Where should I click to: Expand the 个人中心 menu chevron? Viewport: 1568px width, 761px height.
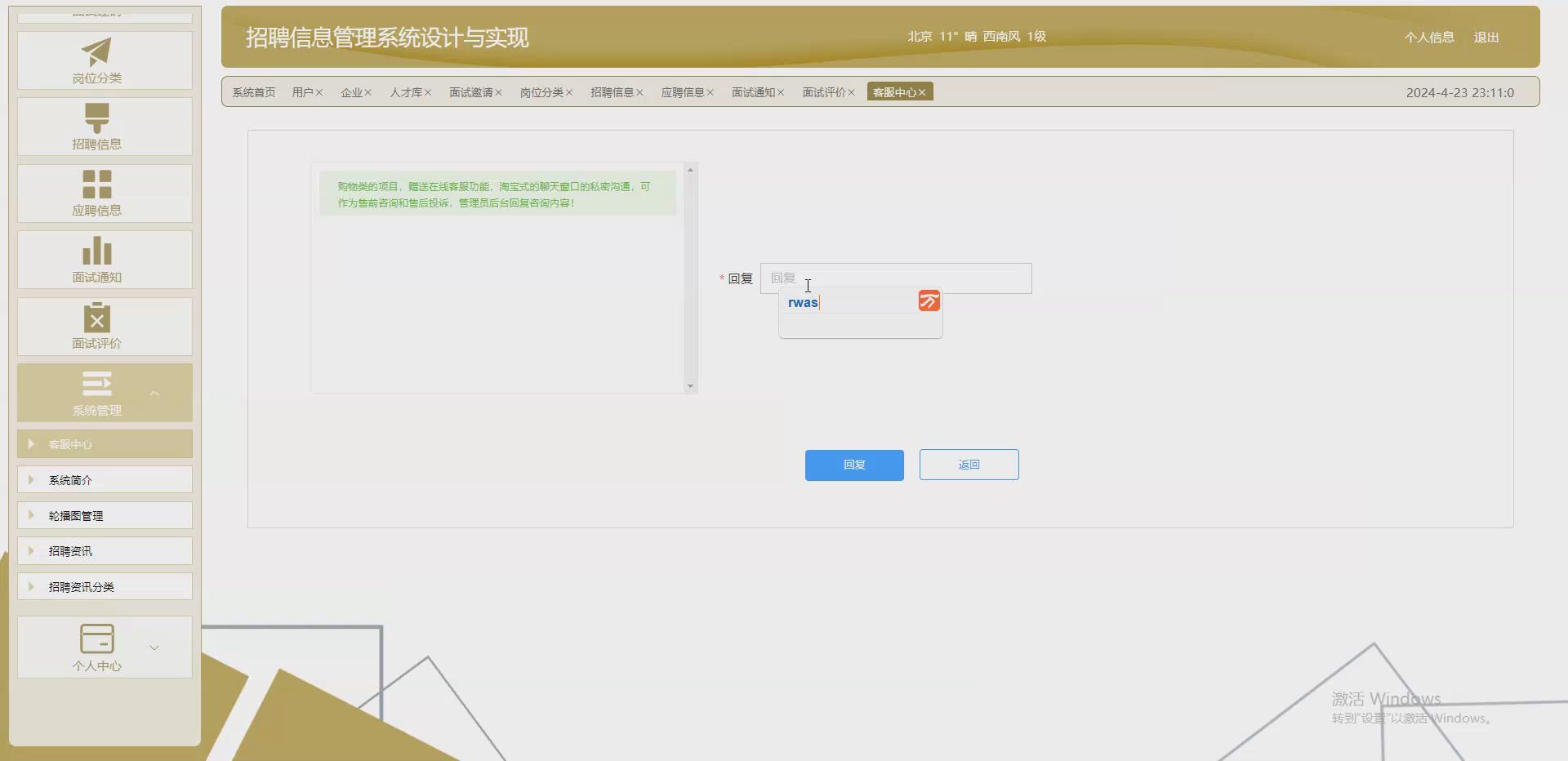[x=154, y=648]
